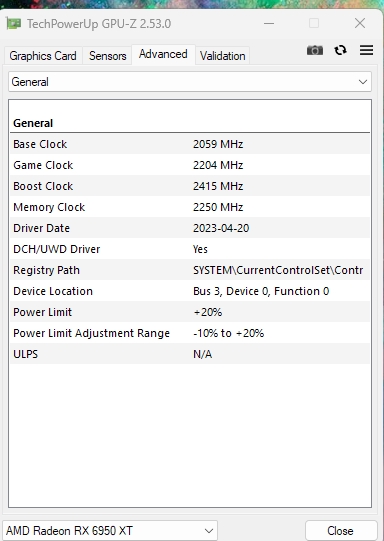Go to the Validation tab
384x541 pixels.
pyautogui.click(x=223, y=56)
